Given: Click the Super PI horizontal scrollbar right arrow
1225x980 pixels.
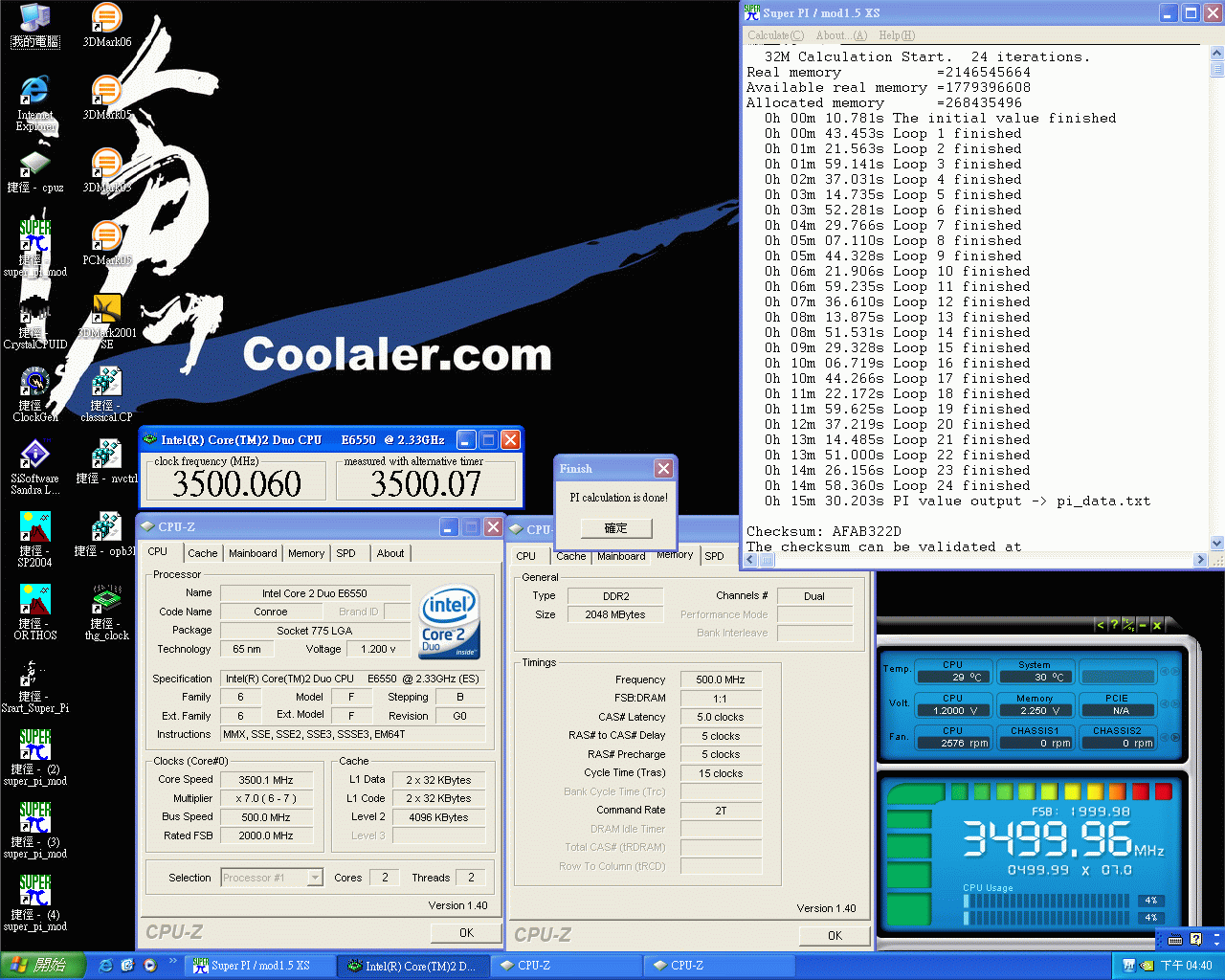Looking at the screenshot, I should tap(1201, 559).
